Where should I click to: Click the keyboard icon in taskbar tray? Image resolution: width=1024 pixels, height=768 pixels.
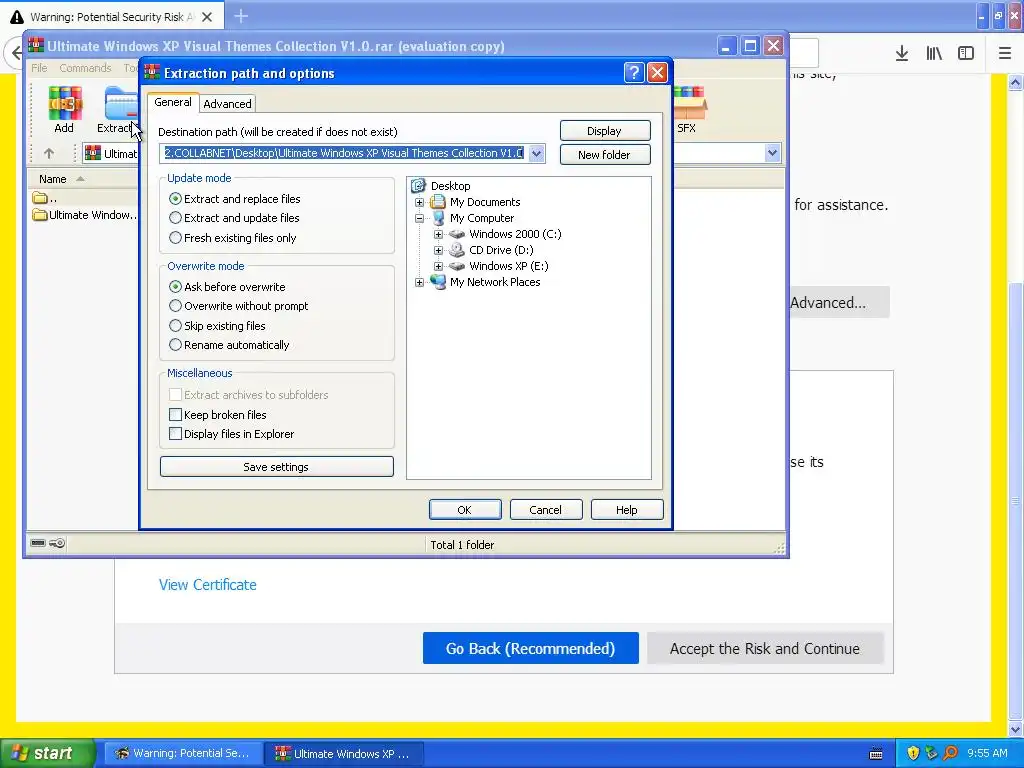[876, 754]
